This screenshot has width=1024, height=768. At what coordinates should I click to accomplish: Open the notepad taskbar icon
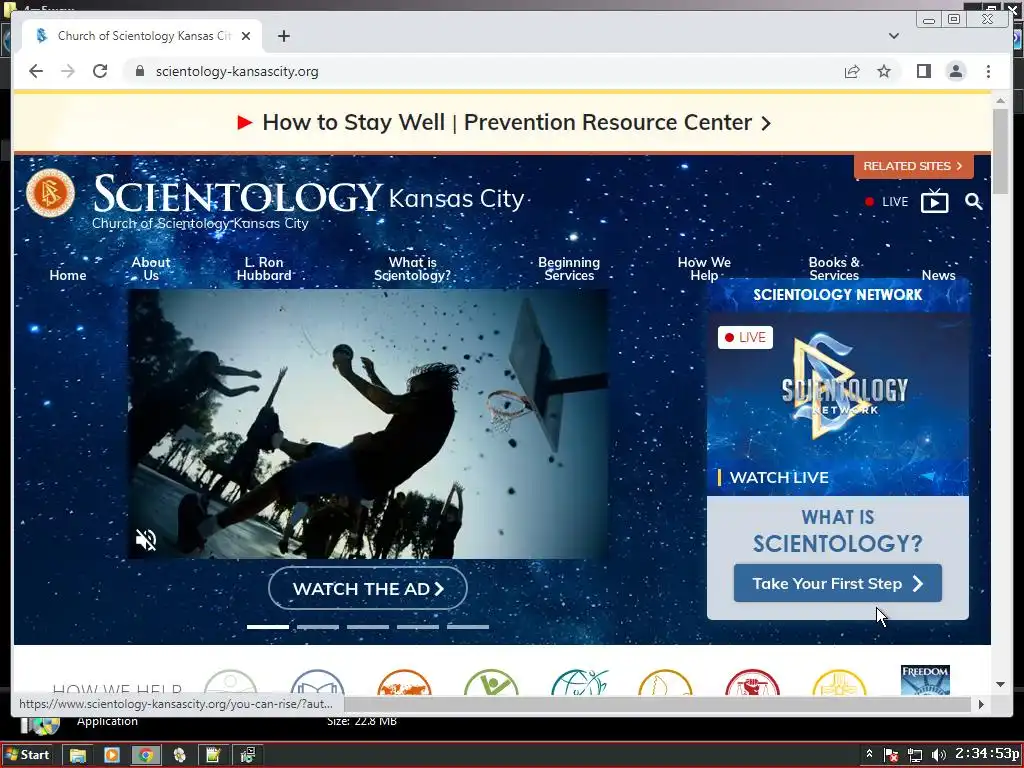[x=213, y=756]
